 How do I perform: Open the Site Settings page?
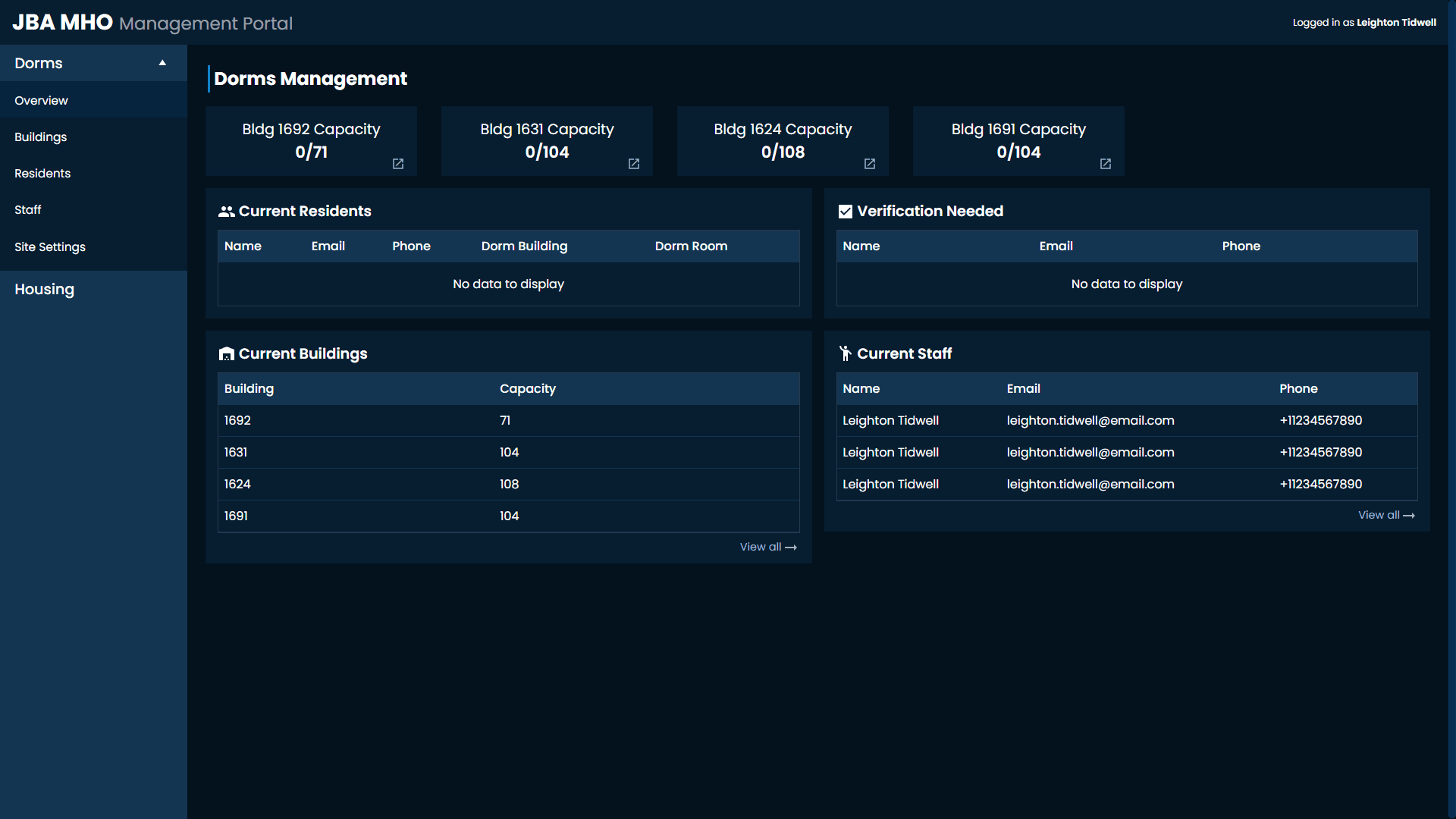coord(50,246)
